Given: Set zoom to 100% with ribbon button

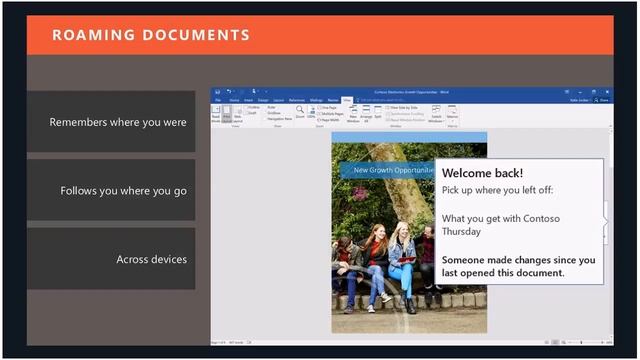Looking at the screenshot, I should coord(311,112).
